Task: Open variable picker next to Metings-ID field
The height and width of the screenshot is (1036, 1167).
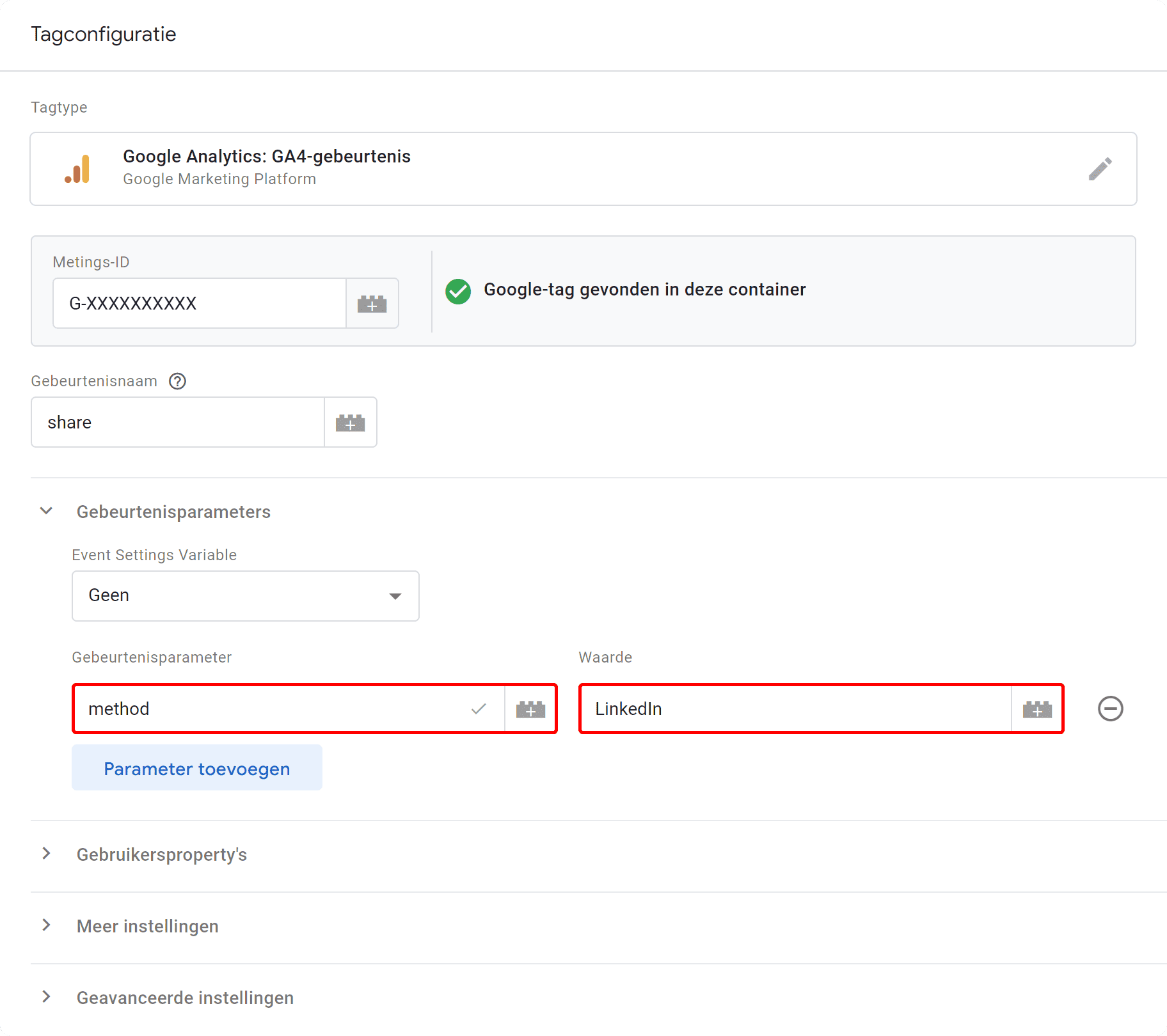Action: (372, 303)
